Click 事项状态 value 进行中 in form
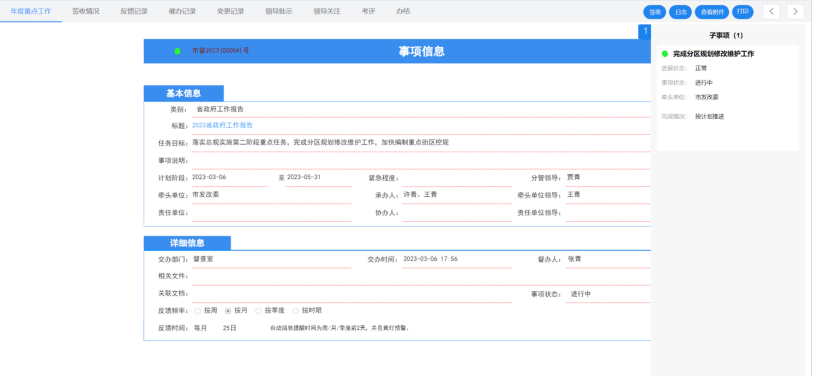Image resolution: width=813 pixels, height=376 pixels. [x=581, y=294]
